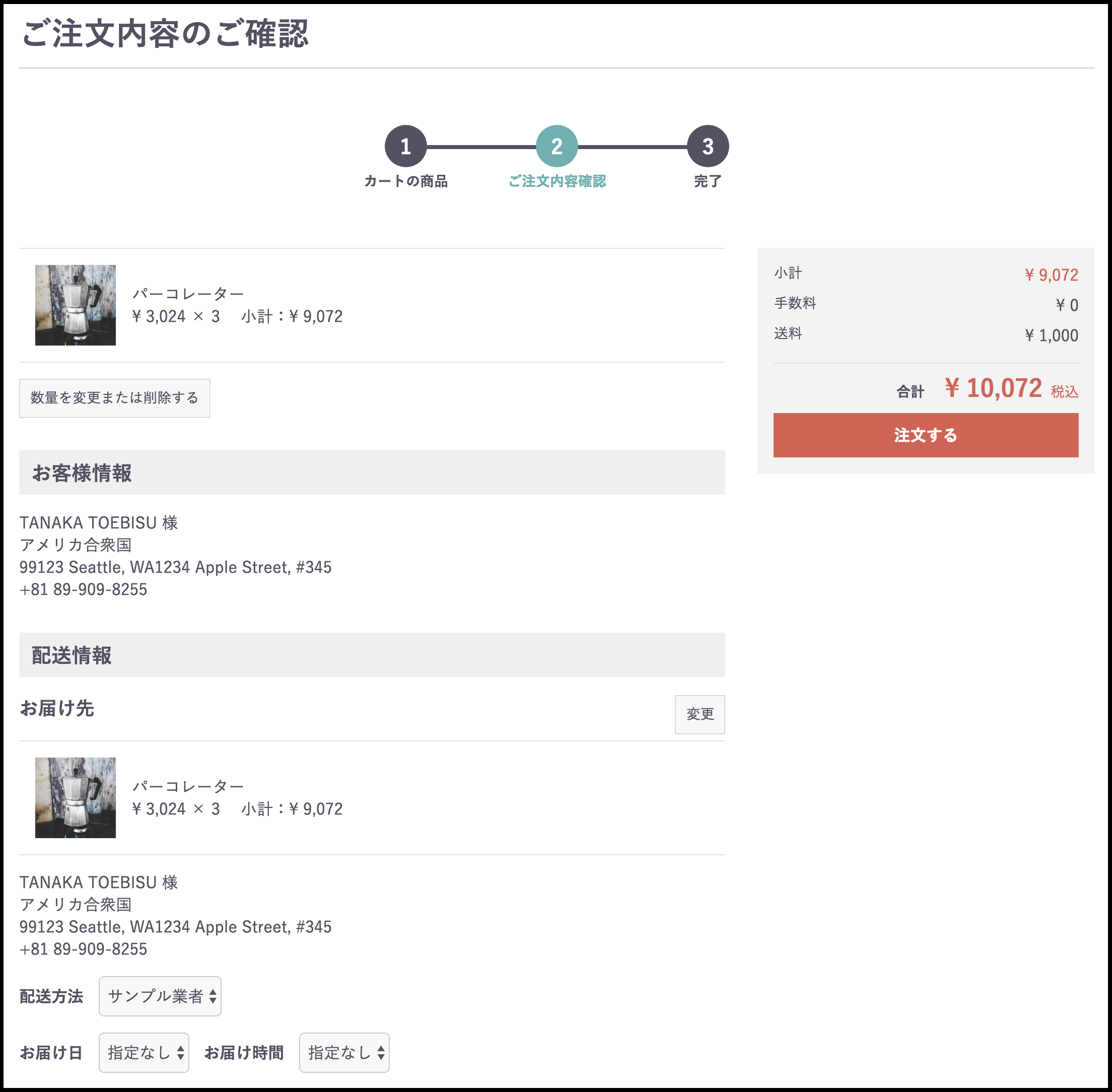This screenshot has width=1112, height=1092.
Task: Click 変更 button for delivery address
Action: pos(700,714)
